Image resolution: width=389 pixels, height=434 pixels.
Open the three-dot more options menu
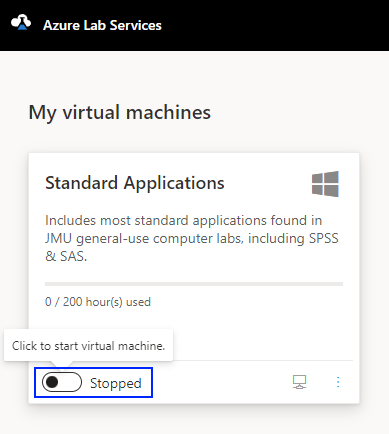pyautogui.click(x=338, y=382)
